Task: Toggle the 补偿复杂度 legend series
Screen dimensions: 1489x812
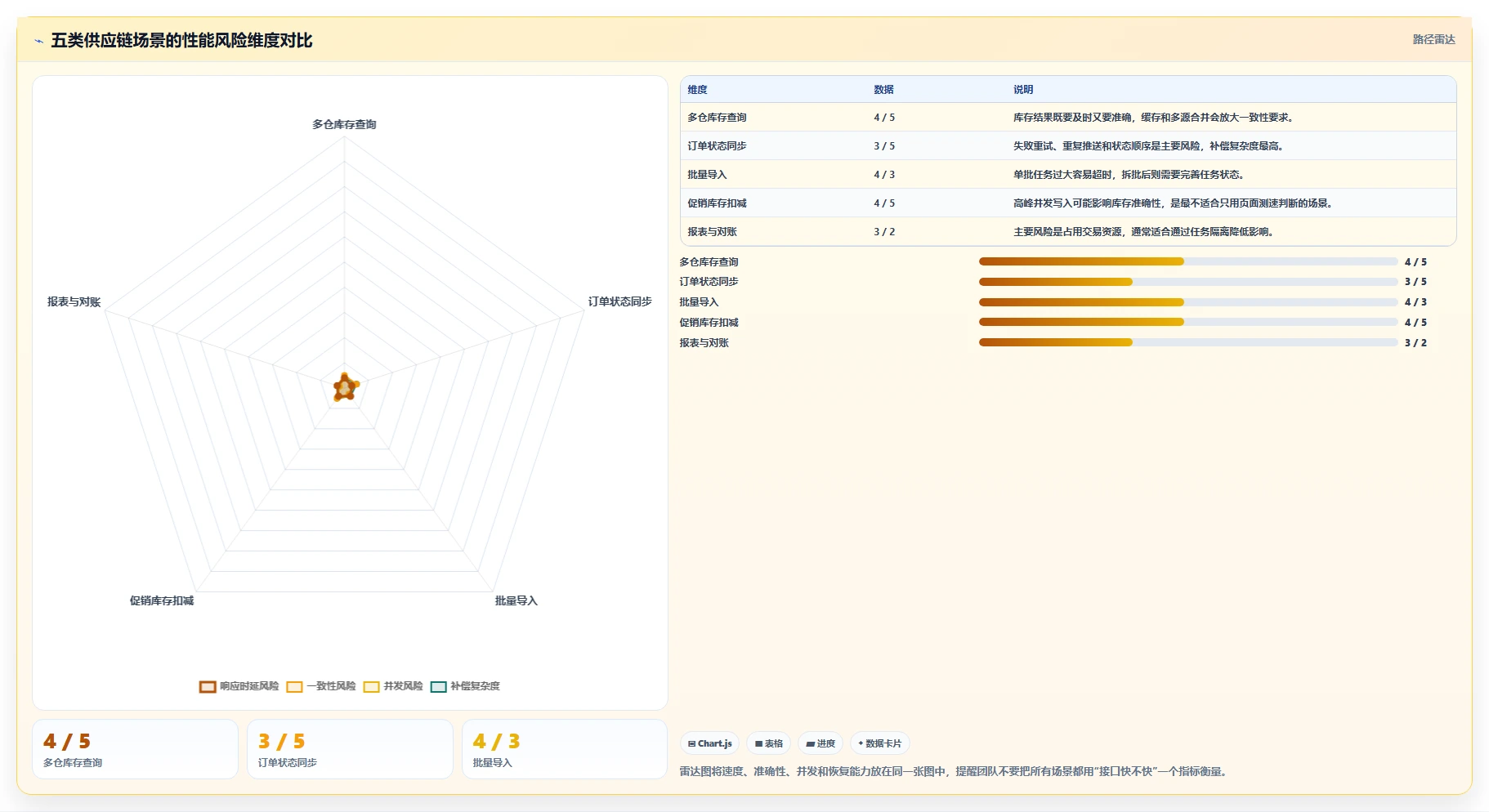Action: [x=465, y=686]
